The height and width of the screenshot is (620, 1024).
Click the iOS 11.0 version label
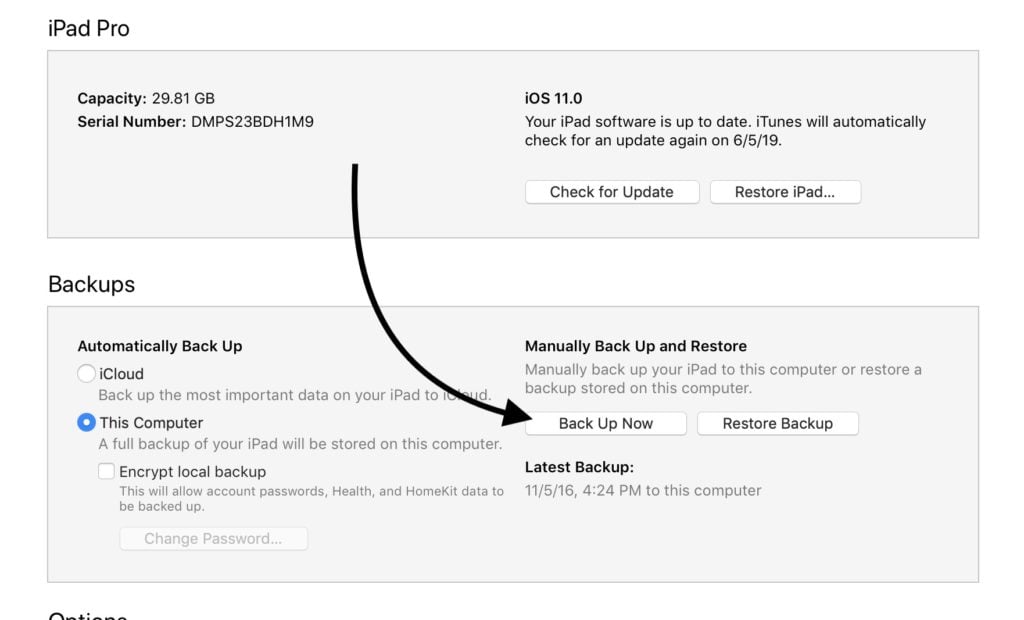[553, 98]
